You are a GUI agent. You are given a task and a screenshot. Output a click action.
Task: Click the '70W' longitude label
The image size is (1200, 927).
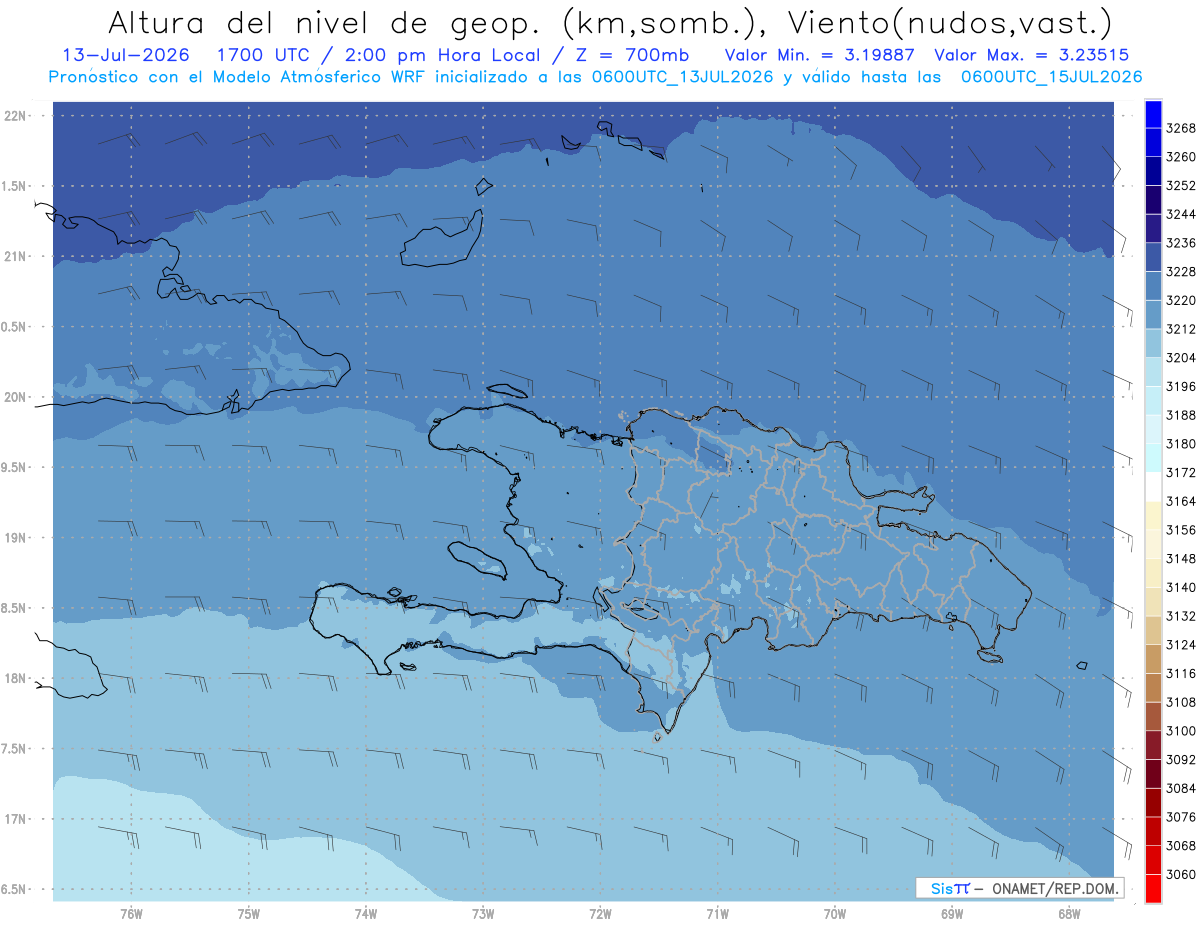(835, 914)
